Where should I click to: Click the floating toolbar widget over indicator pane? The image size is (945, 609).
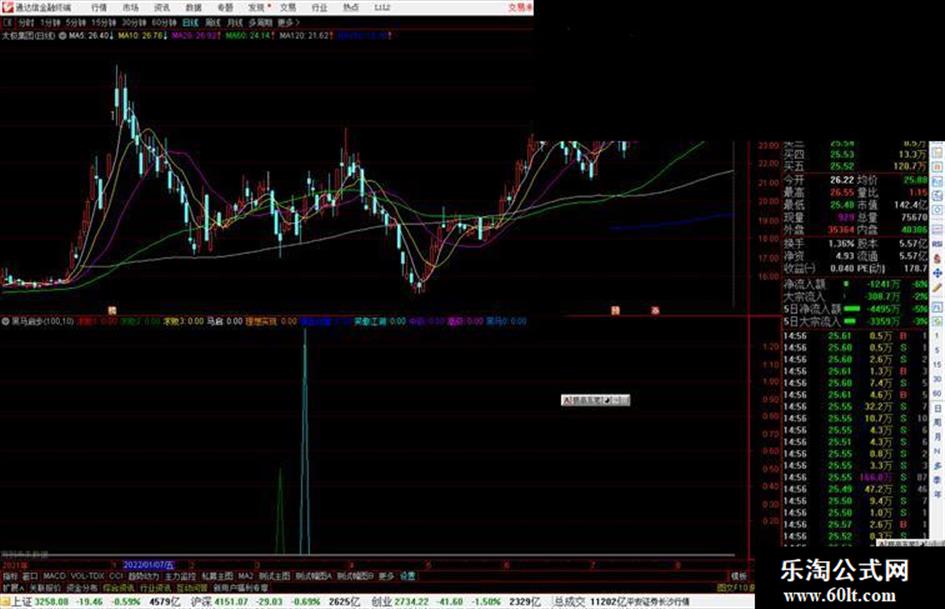[595, 400]
